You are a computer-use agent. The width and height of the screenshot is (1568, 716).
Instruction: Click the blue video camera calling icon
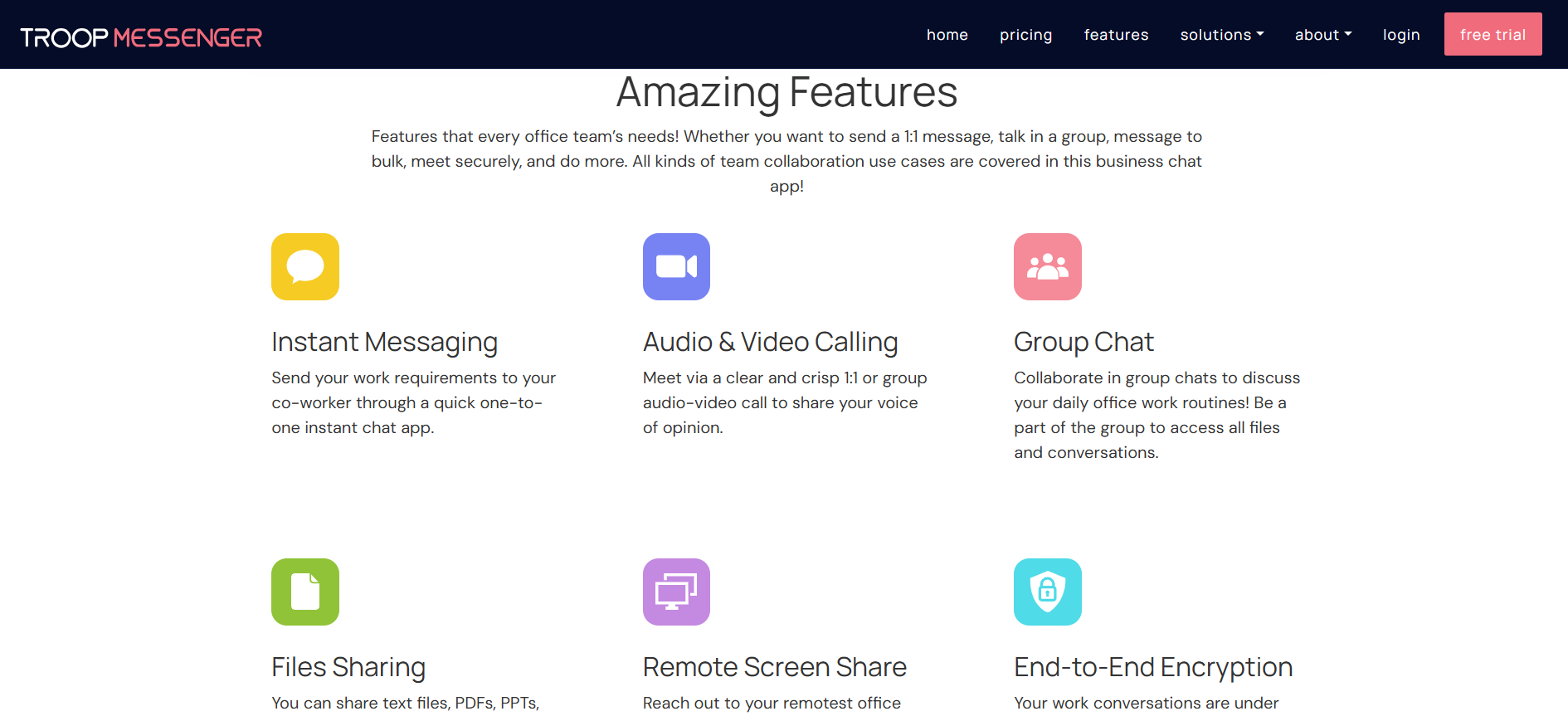(x=676, y=266)
